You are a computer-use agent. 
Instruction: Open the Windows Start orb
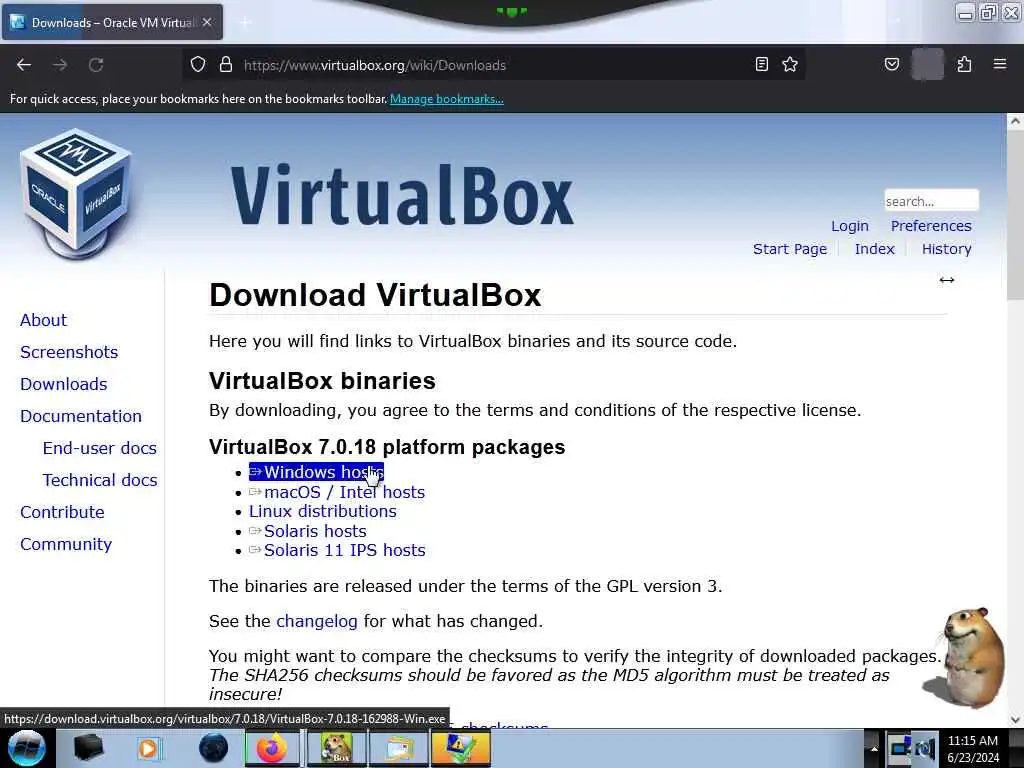click(x=27, y=748)
